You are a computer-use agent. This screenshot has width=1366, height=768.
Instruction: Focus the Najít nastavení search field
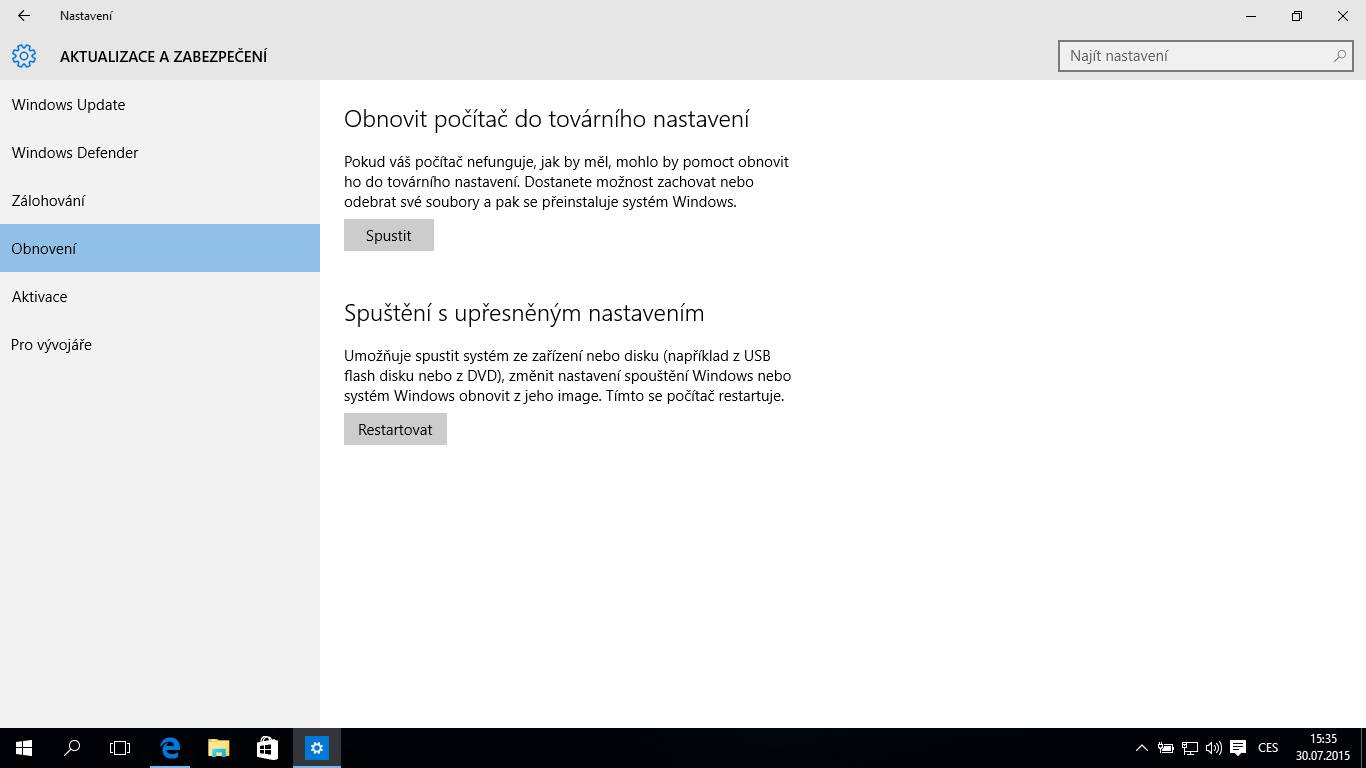tap(1205, 56)
